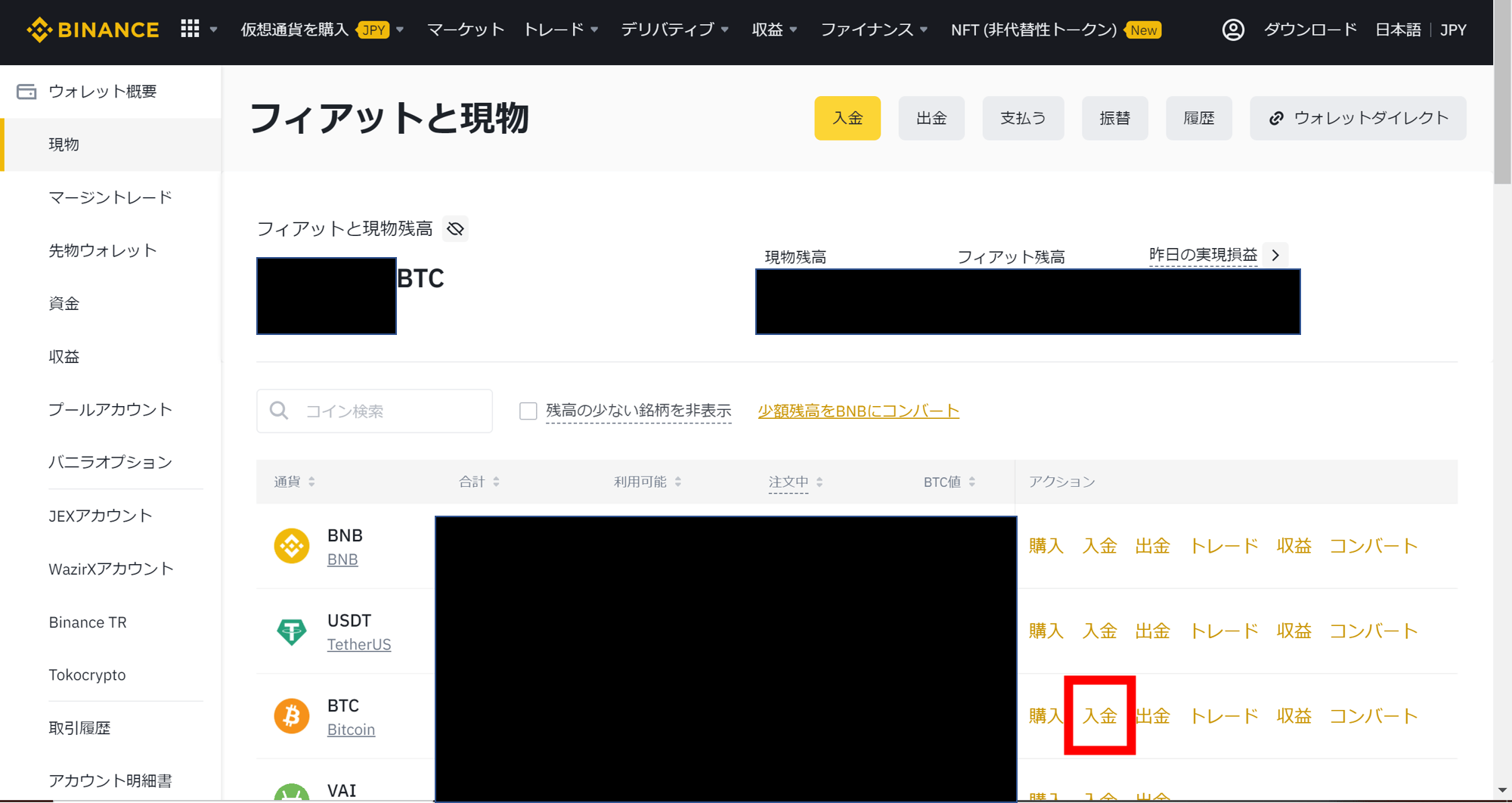Click the wallet icon next to ウォレット概要
The image size is (1512, 803).
tap(27, 91)
